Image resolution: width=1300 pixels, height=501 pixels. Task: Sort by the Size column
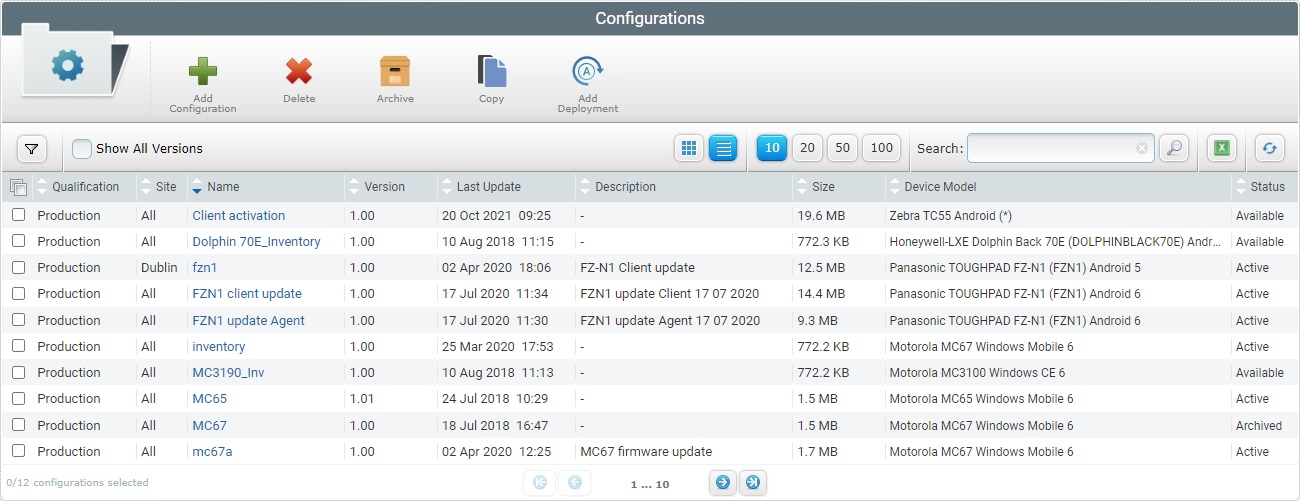point(823,187)
